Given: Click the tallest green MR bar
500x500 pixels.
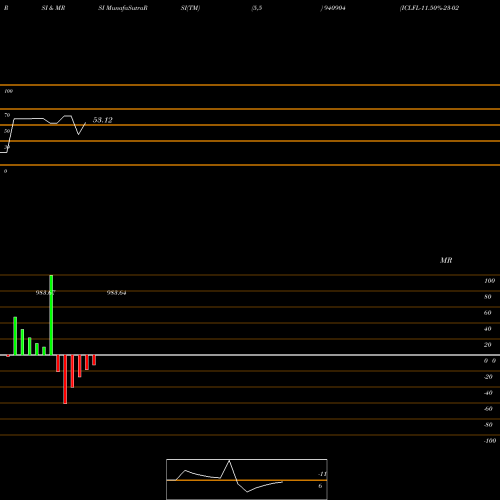Looking at the screenshot, I should (x=51, y=315).
